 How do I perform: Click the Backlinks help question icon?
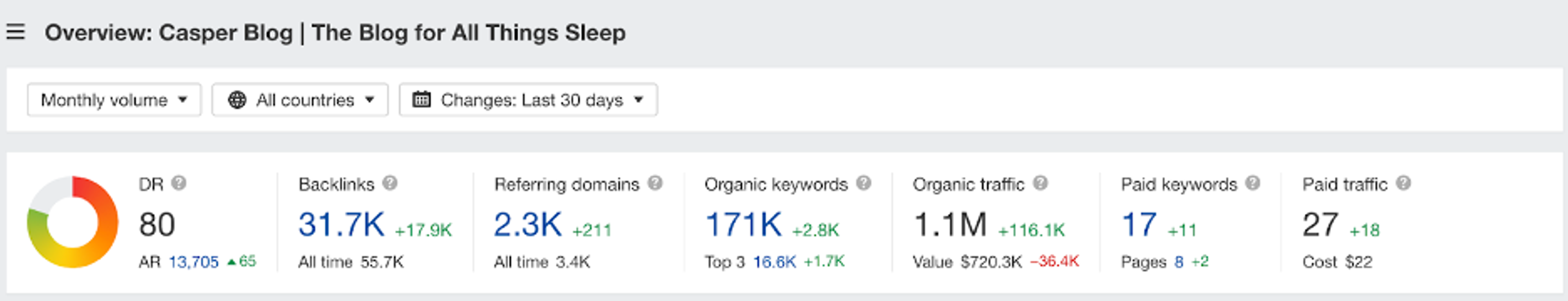tap(390, 183)
